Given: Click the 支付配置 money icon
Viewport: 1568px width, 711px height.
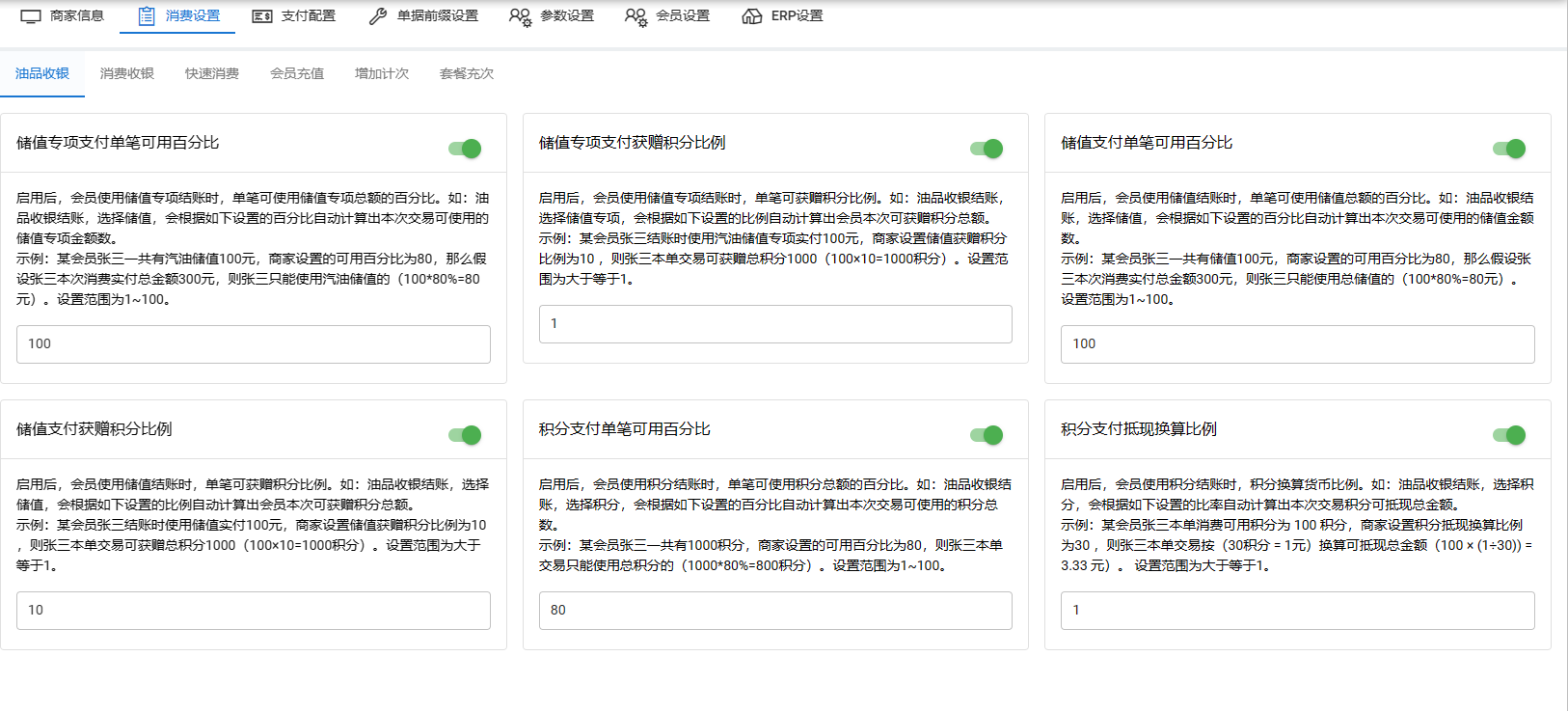Looking at the screenshot, I should click(x=262, y=16).
